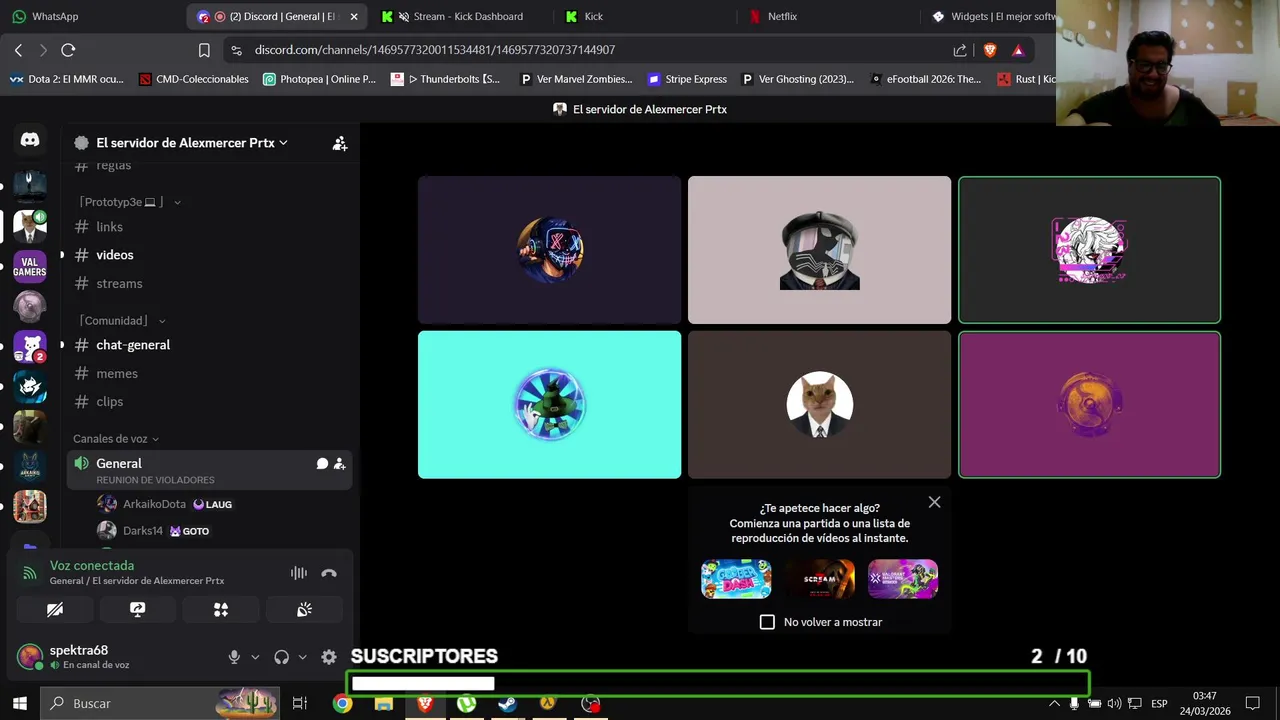
Task: Bookmark this page icon
Action: 204,50
